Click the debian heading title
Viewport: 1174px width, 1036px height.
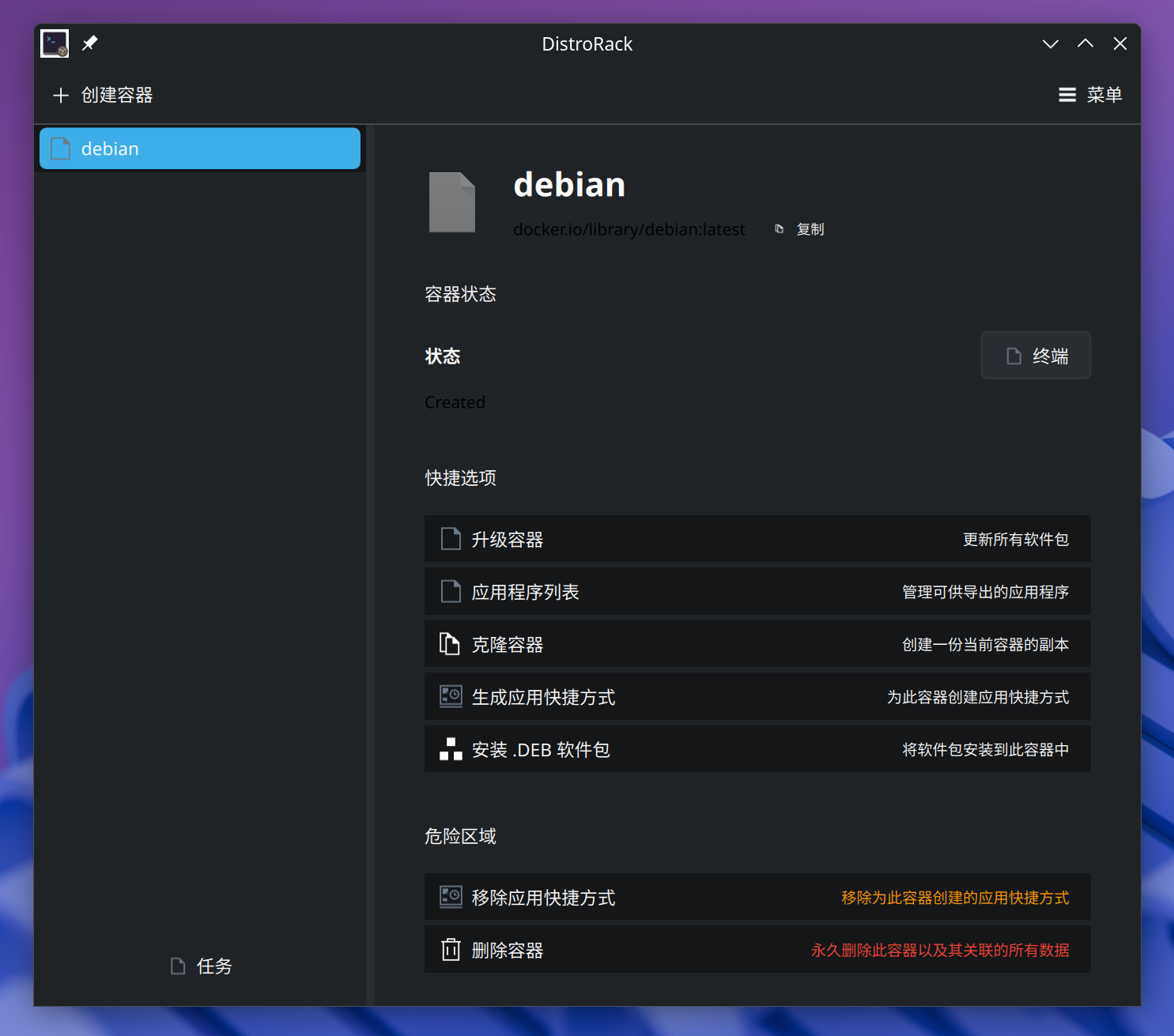[569, 185]
